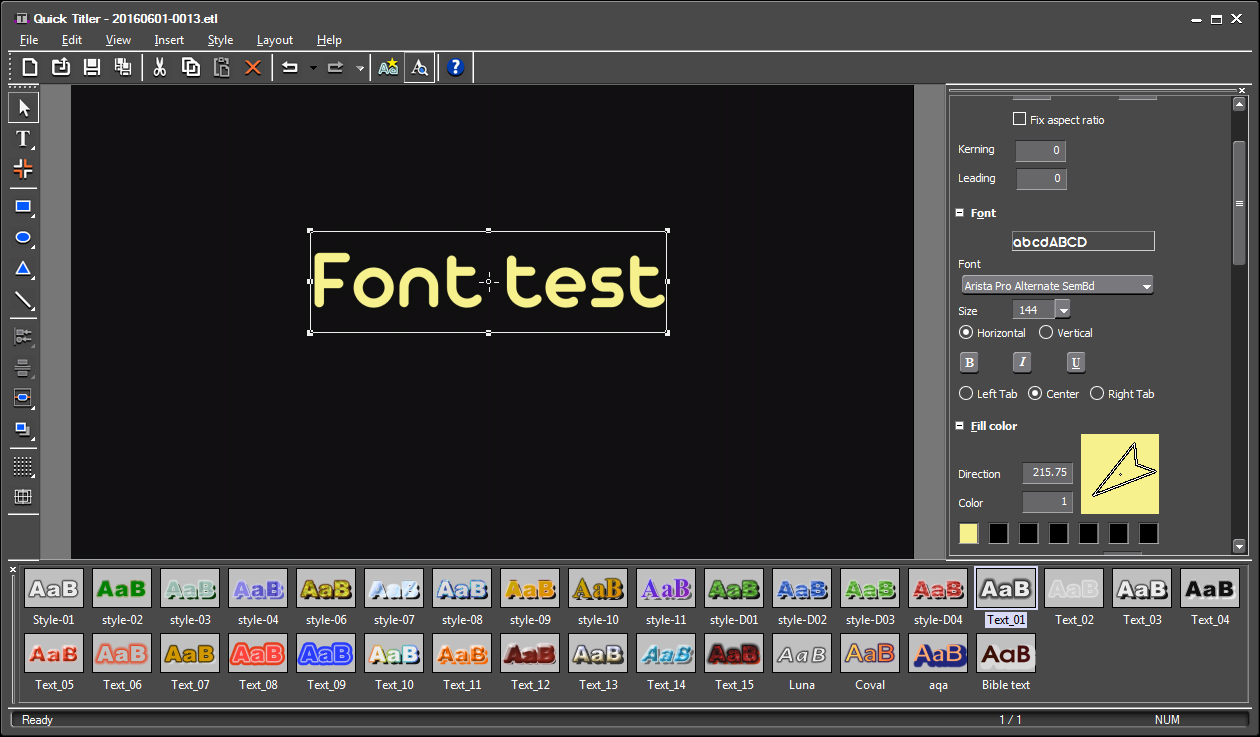
Task: Open the font Size dropdown
Action: click(x=1062, y=311)
